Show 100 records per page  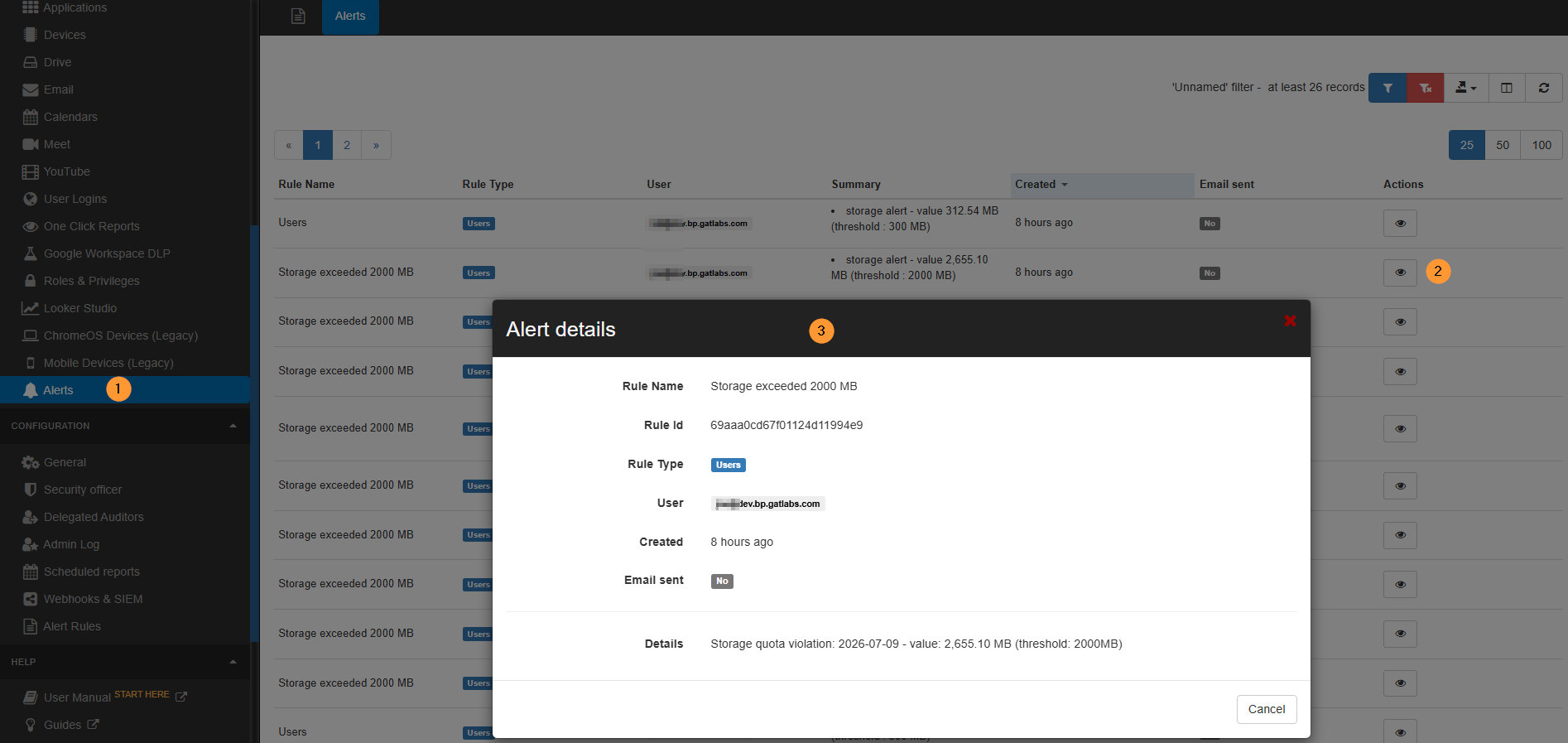[1542, 145]
